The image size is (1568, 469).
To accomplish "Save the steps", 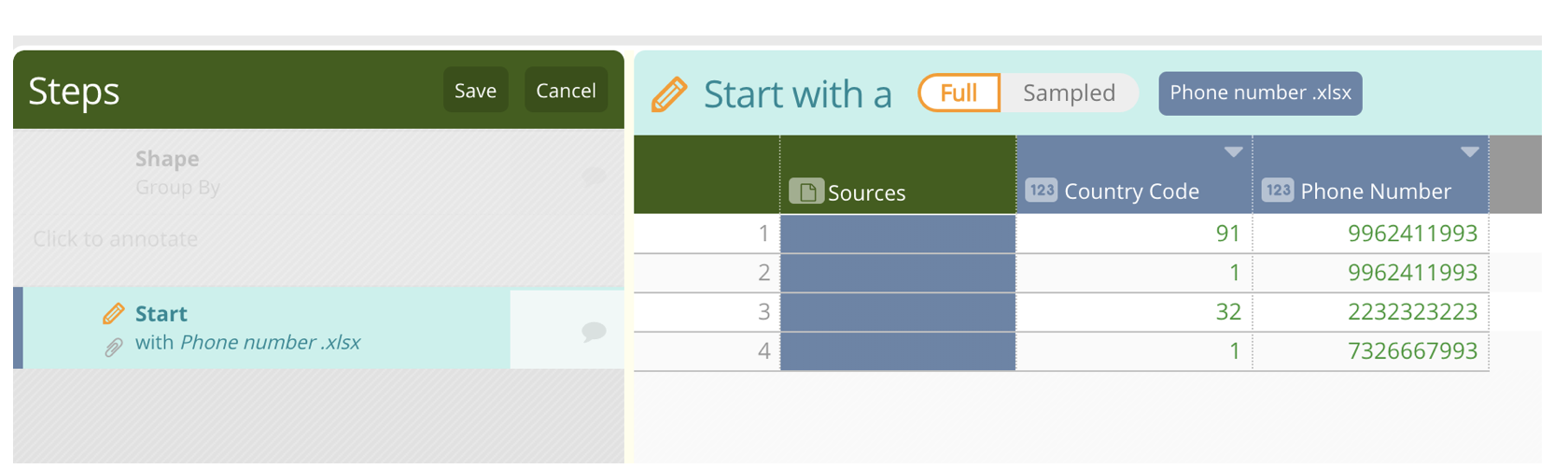I will tap(475, 90).
